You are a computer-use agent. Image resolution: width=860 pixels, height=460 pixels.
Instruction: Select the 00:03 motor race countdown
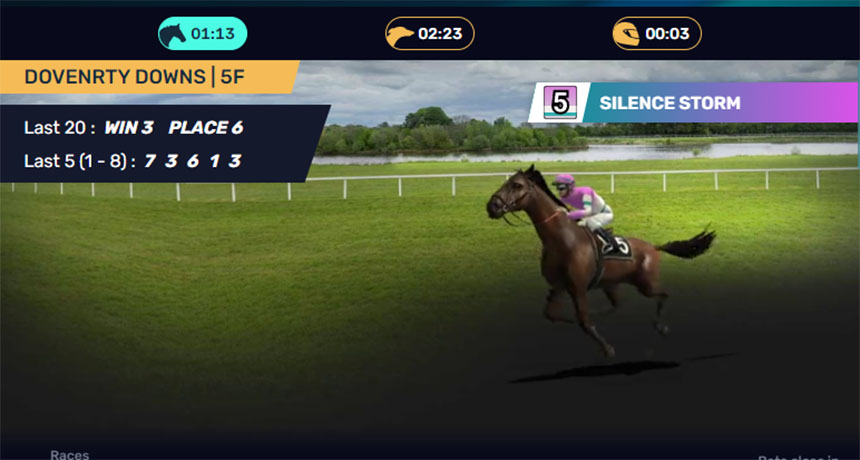tap(667, 34)
